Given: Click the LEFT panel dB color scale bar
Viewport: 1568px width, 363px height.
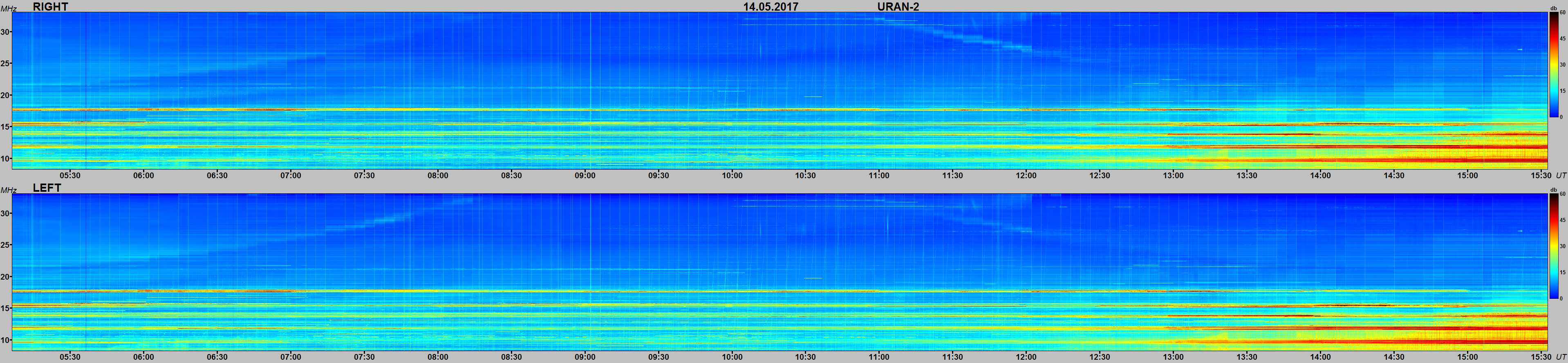Looking at the screenshot, I should [x=1553, y=246].
